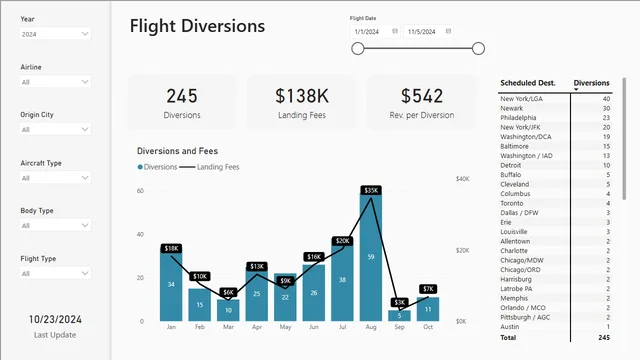
Task: Select the Dallas / DFW table row
Action: pyautogui.click(x=555, y=213)
